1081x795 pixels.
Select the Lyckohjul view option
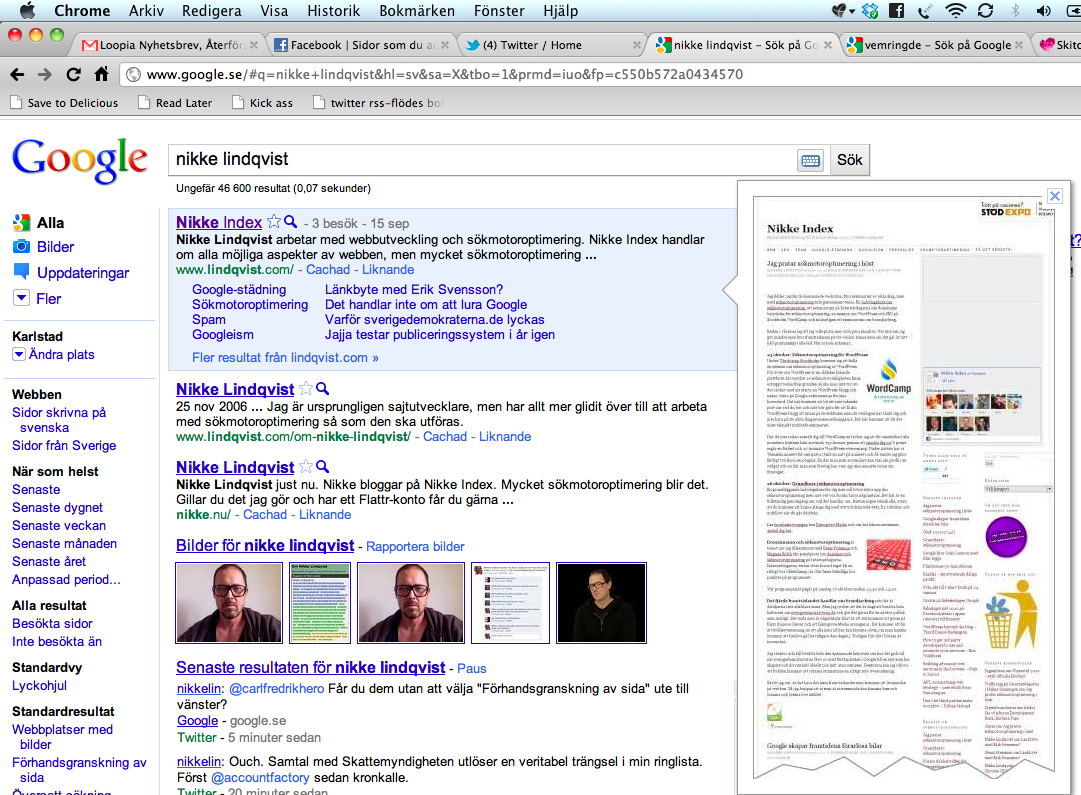point(39,685)
